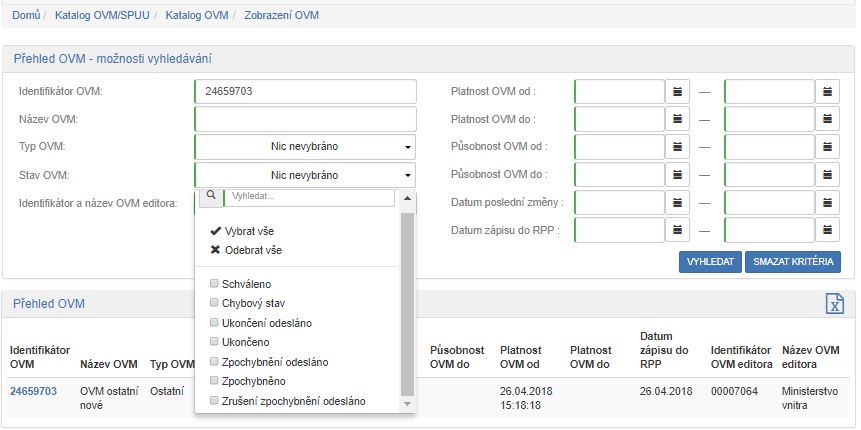Tick the Chybový stav checkbox
Screen dimensions: 861x430
[214, 303]
